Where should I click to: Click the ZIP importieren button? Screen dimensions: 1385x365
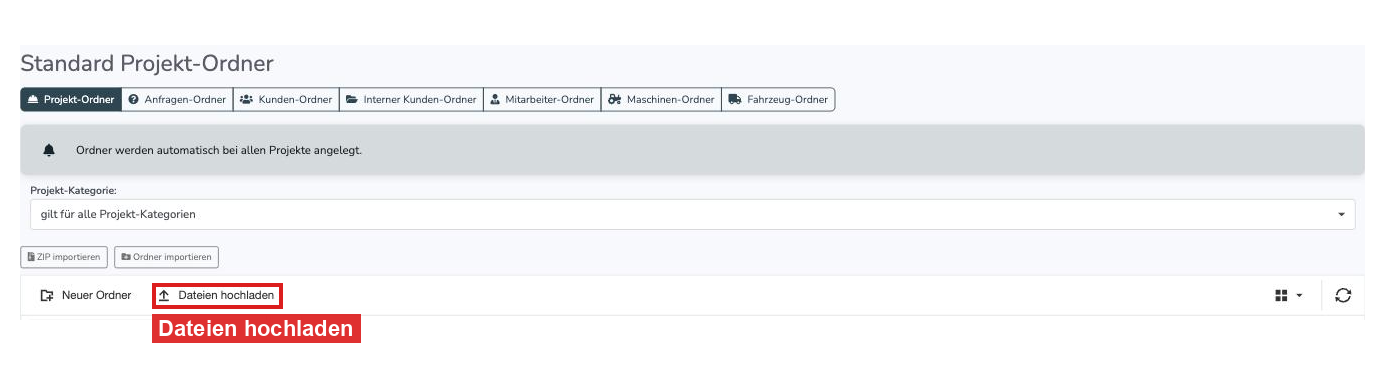pos(64,257)
